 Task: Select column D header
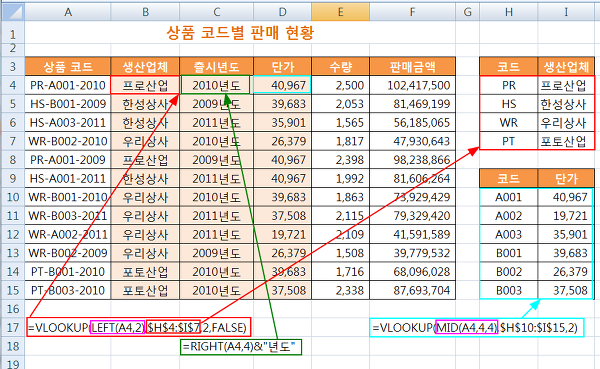click(282, 12)
